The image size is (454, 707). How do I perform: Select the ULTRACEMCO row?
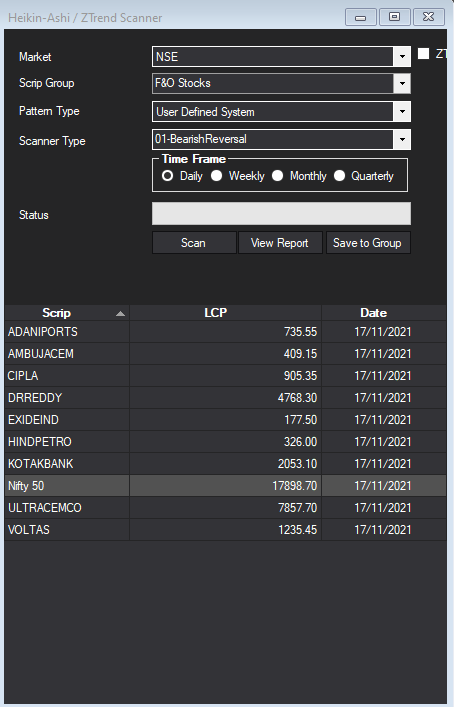[225, 508]
